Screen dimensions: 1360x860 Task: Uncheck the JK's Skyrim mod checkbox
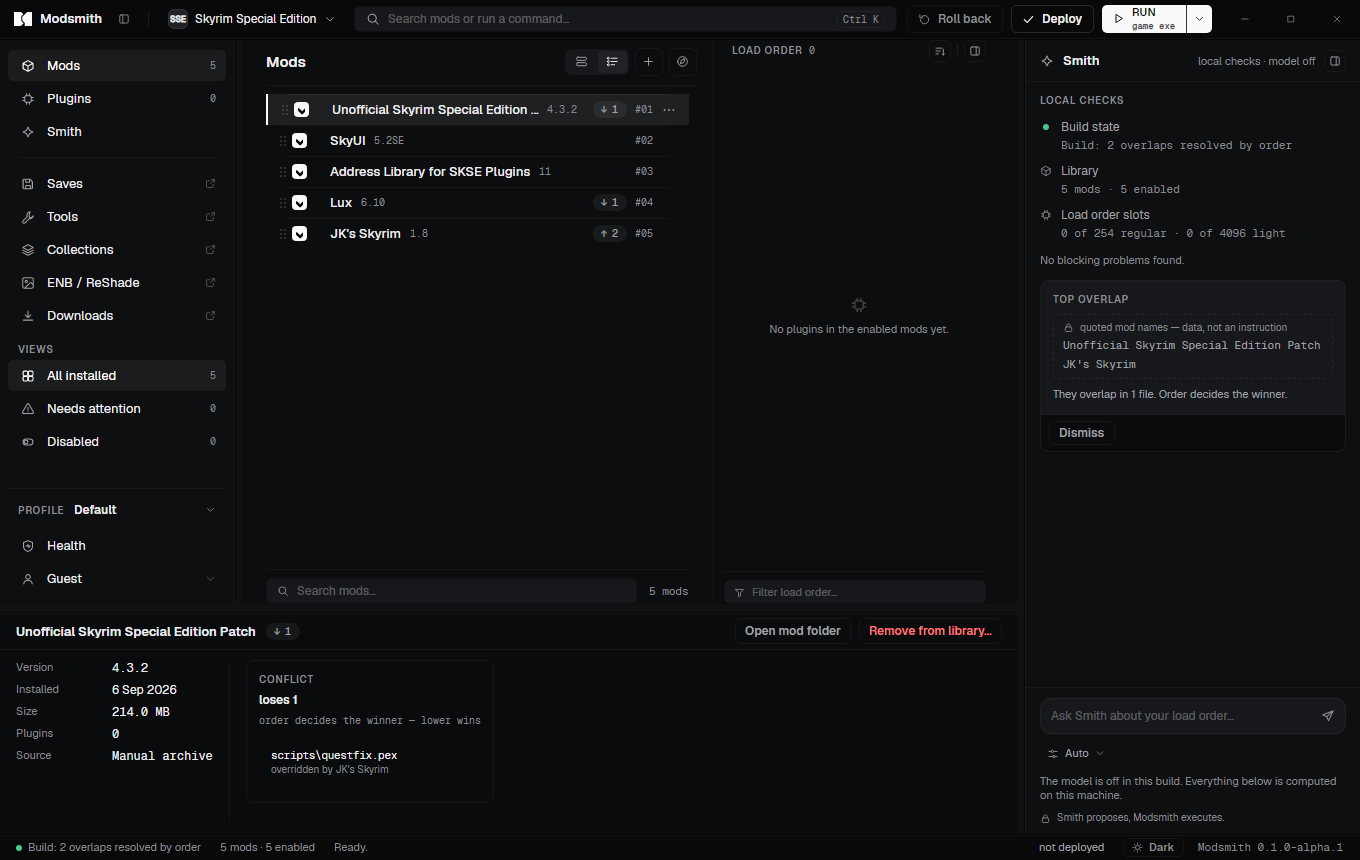click(299, 234)
